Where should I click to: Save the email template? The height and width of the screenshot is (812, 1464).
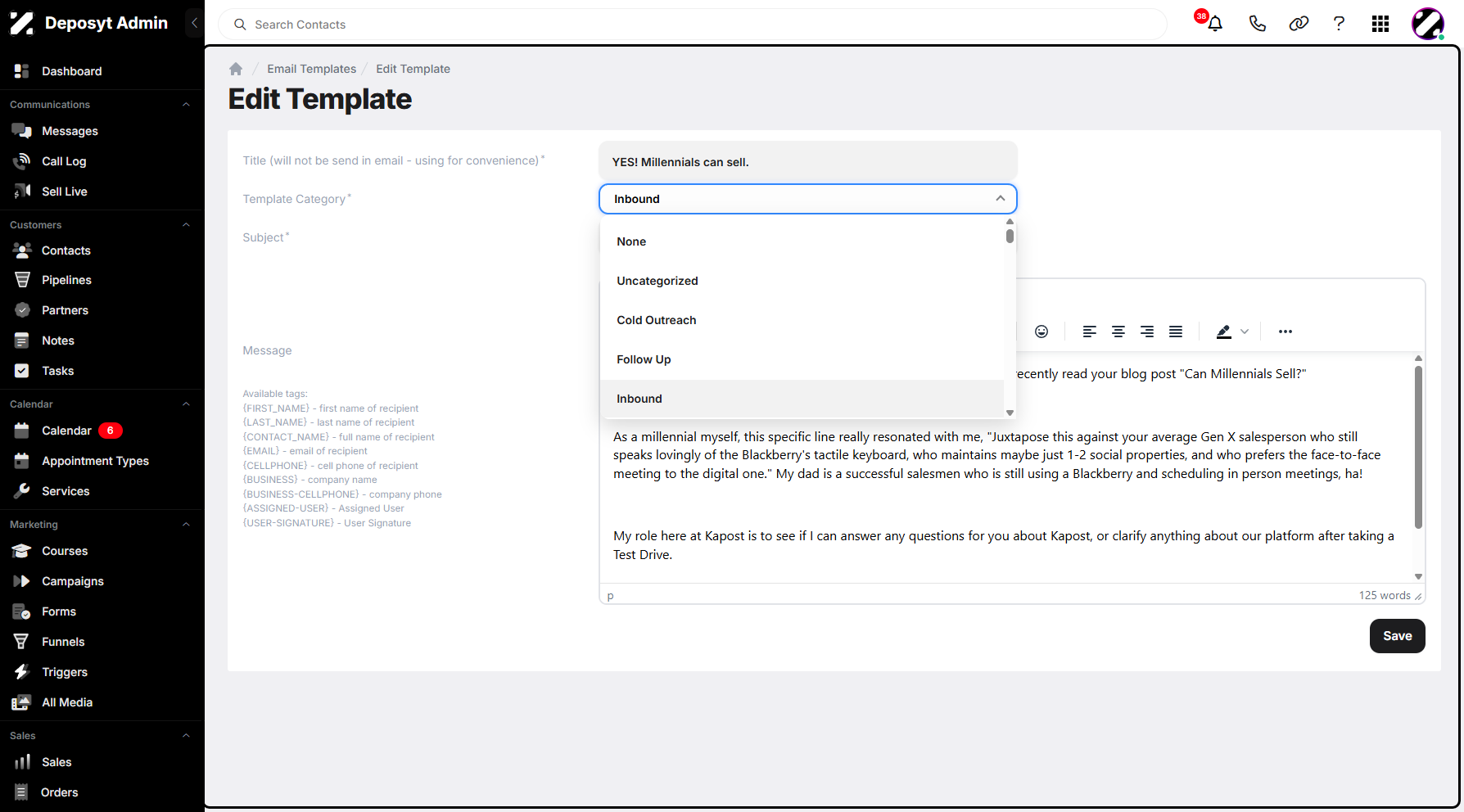tap(1397, 636)
